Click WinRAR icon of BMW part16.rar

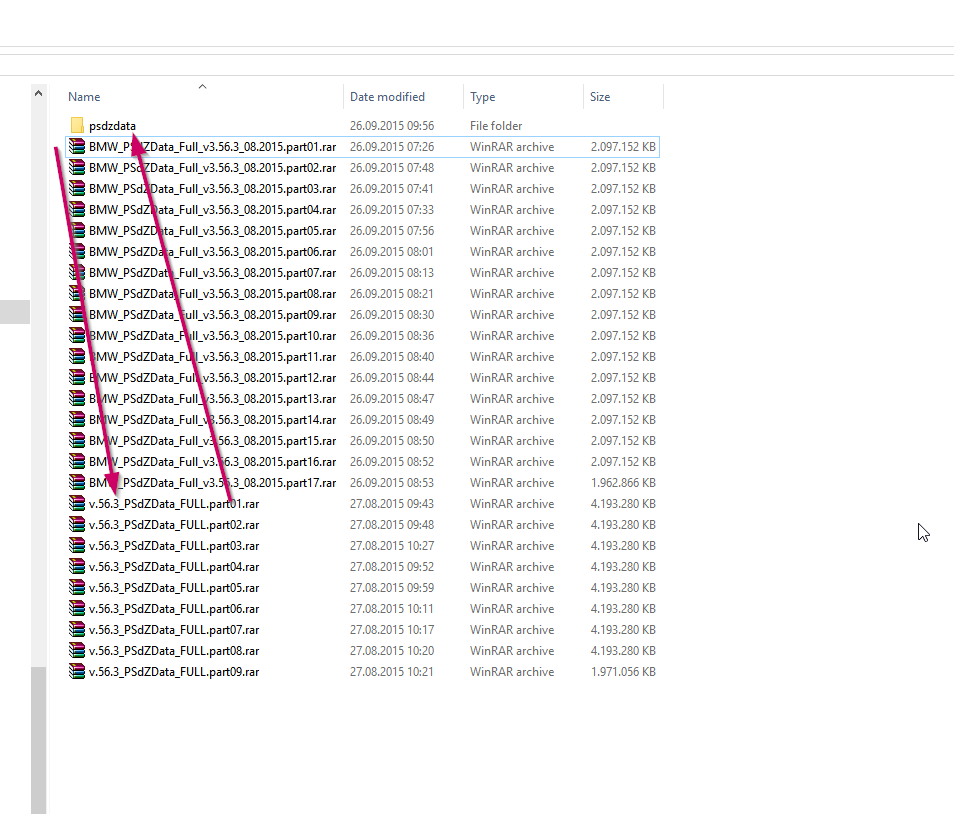click(77, 461)
